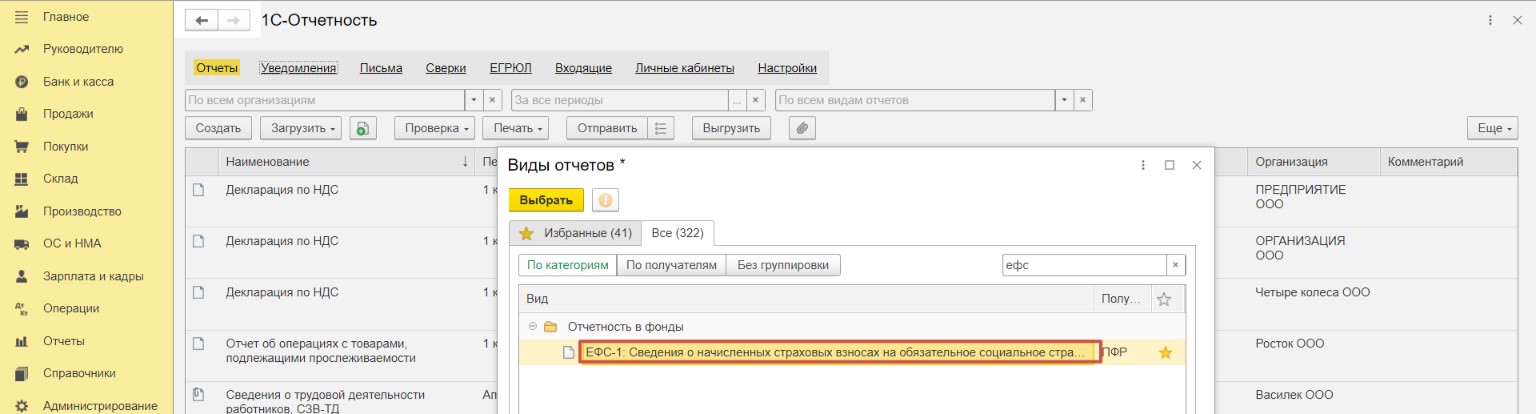
Task: Open Зарплата и кадры sidebar section
Action: (x=93, y=276)
